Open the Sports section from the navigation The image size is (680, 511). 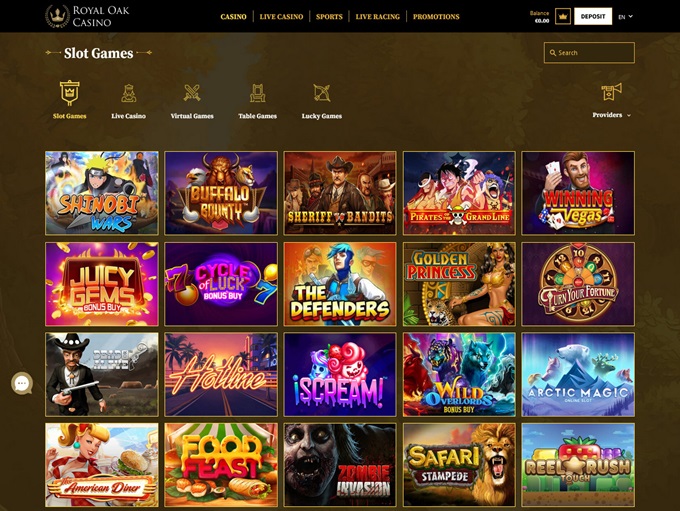[x=329, y=16]
